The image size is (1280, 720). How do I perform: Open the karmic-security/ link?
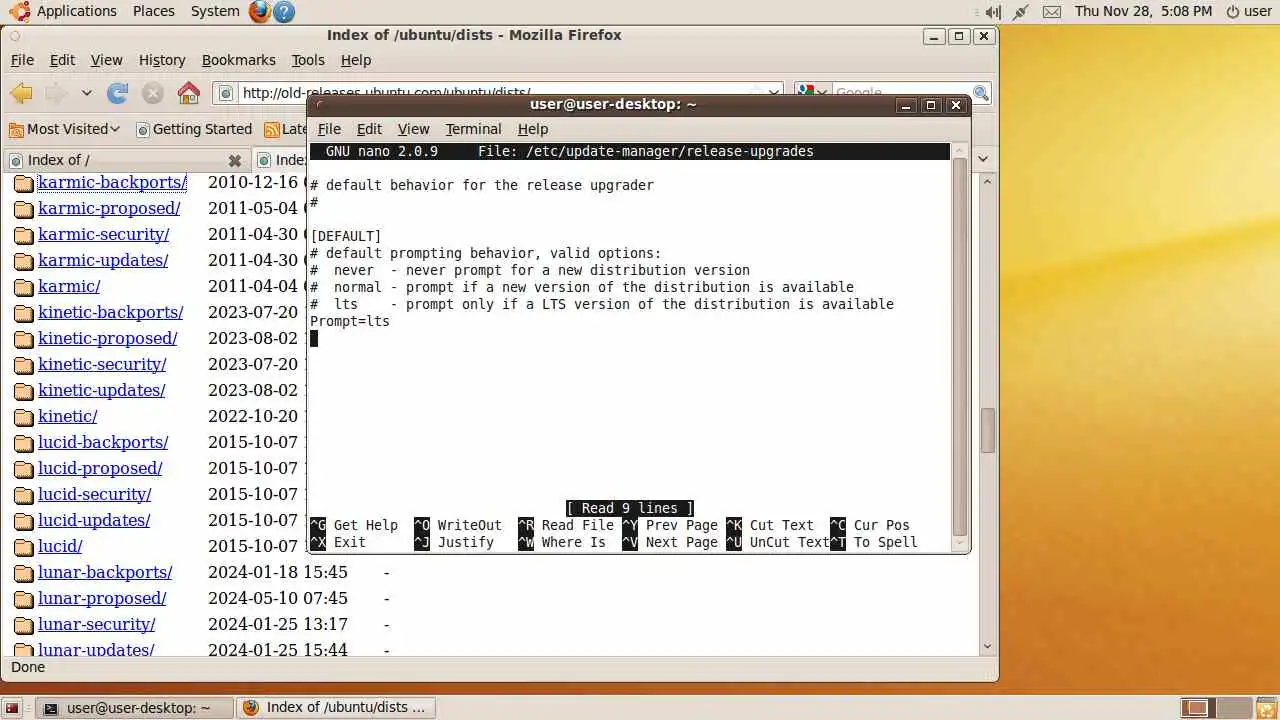click(x=104, y=235)
